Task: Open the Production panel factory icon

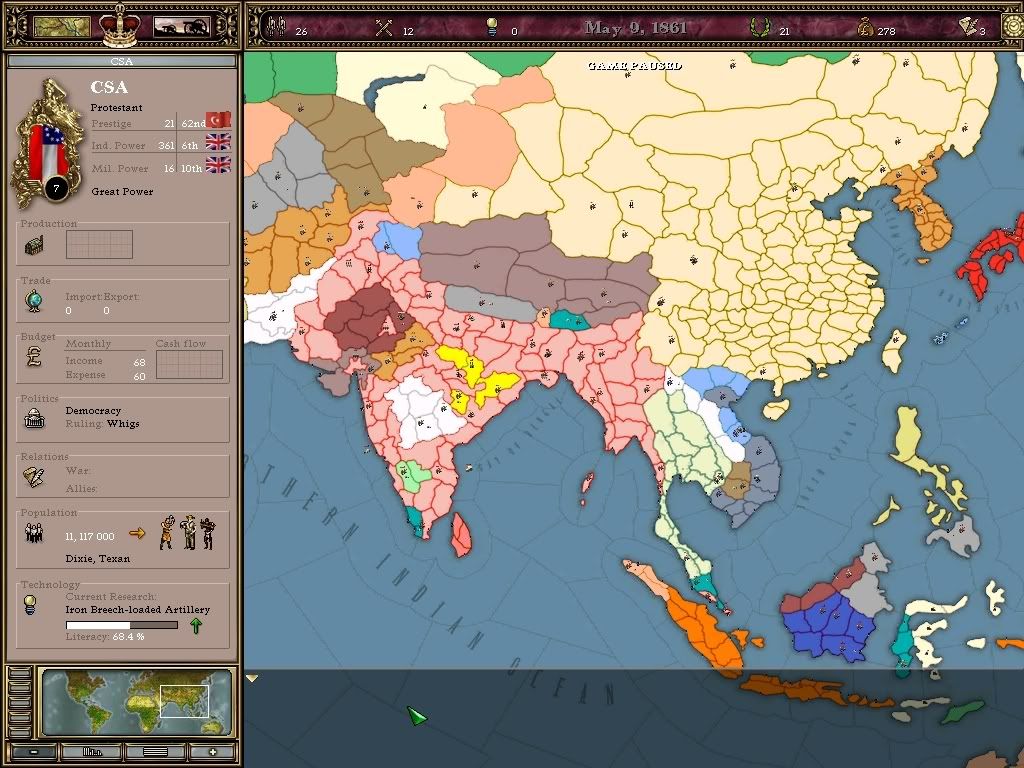Action: click(x=36, y=244)
